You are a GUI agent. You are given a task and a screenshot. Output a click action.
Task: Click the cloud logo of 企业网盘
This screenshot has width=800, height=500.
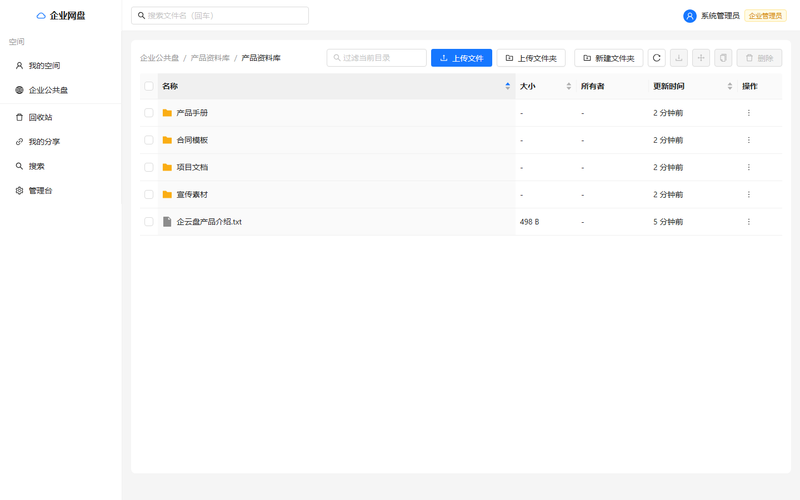pyautogui.click(x=41, y=16)
